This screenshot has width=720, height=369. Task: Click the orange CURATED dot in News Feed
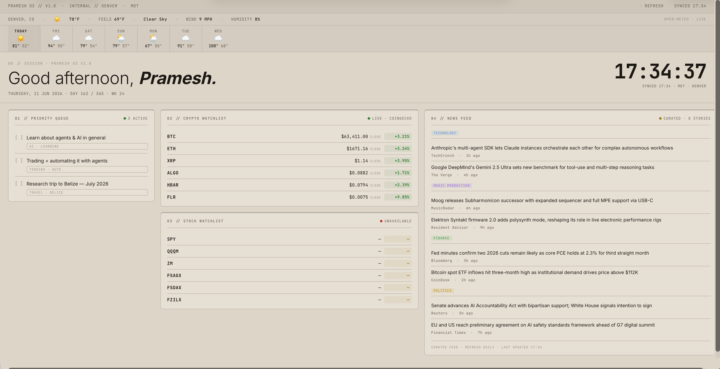pos(660,118)
